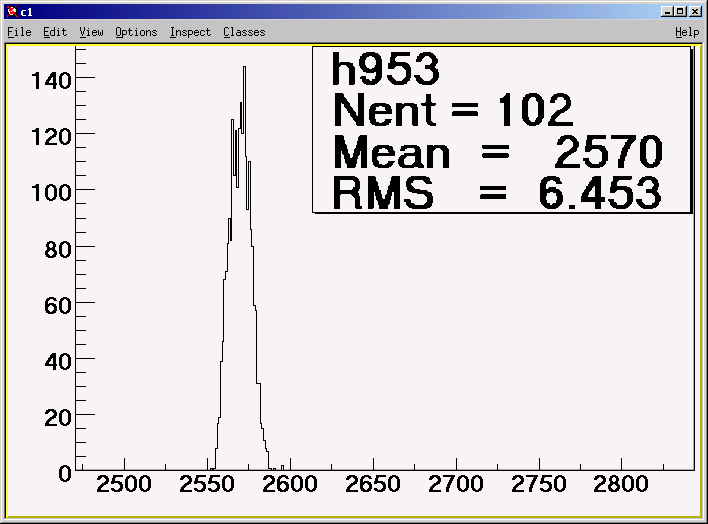Click the x-axis label 2600
This screenshot has height=524, width=708.
(x=290, y=484)
